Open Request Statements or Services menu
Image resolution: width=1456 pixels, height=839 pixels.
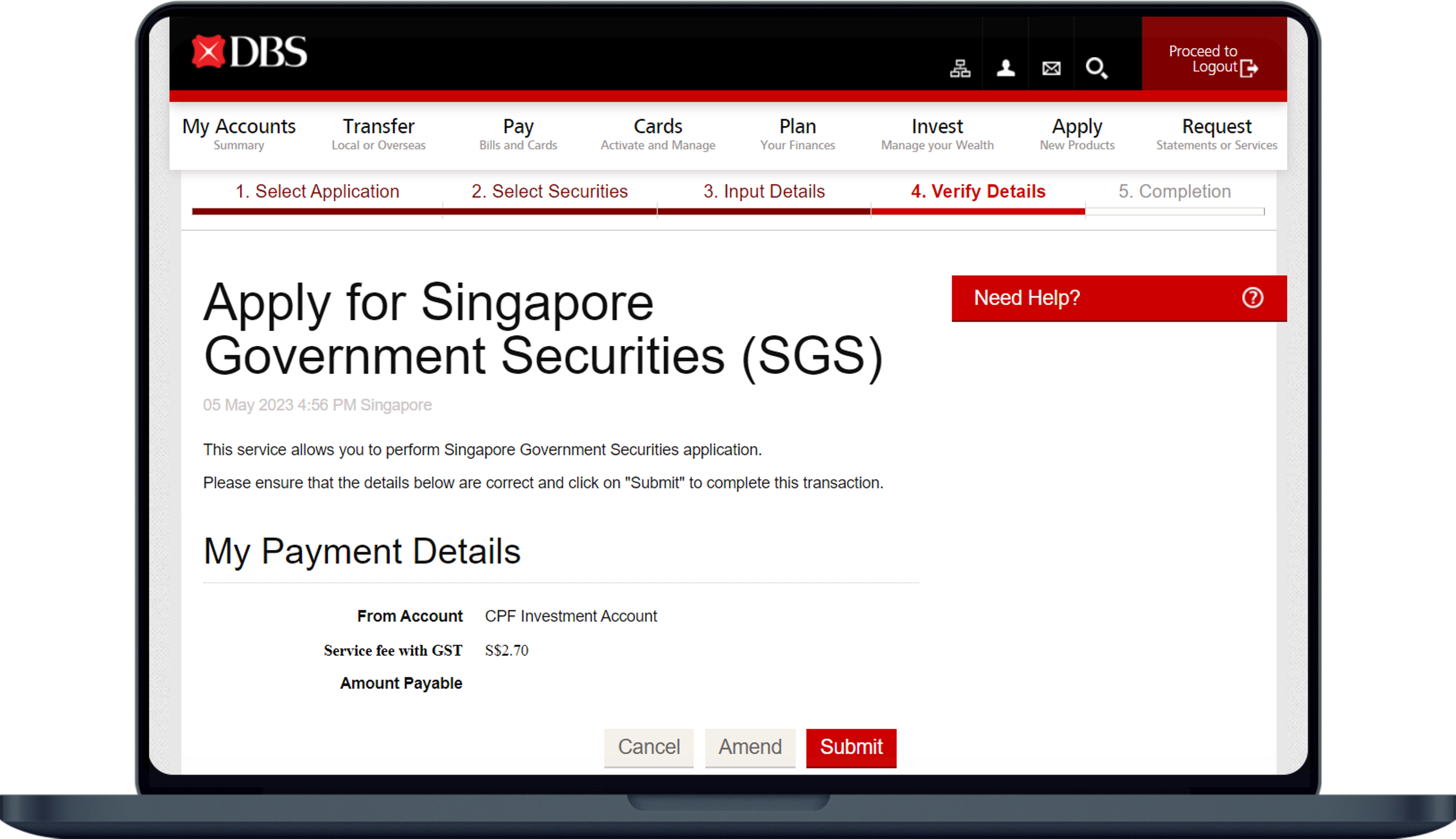[x=1216, y=134]
